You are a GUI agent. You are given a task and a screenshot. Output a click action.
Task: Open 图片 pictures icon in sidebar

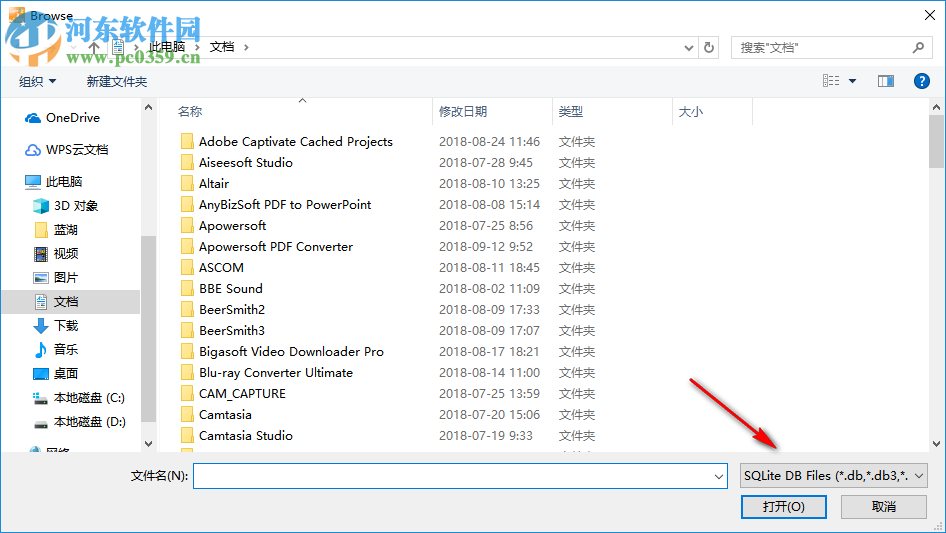pyautogui.click(x=40, y=278)
